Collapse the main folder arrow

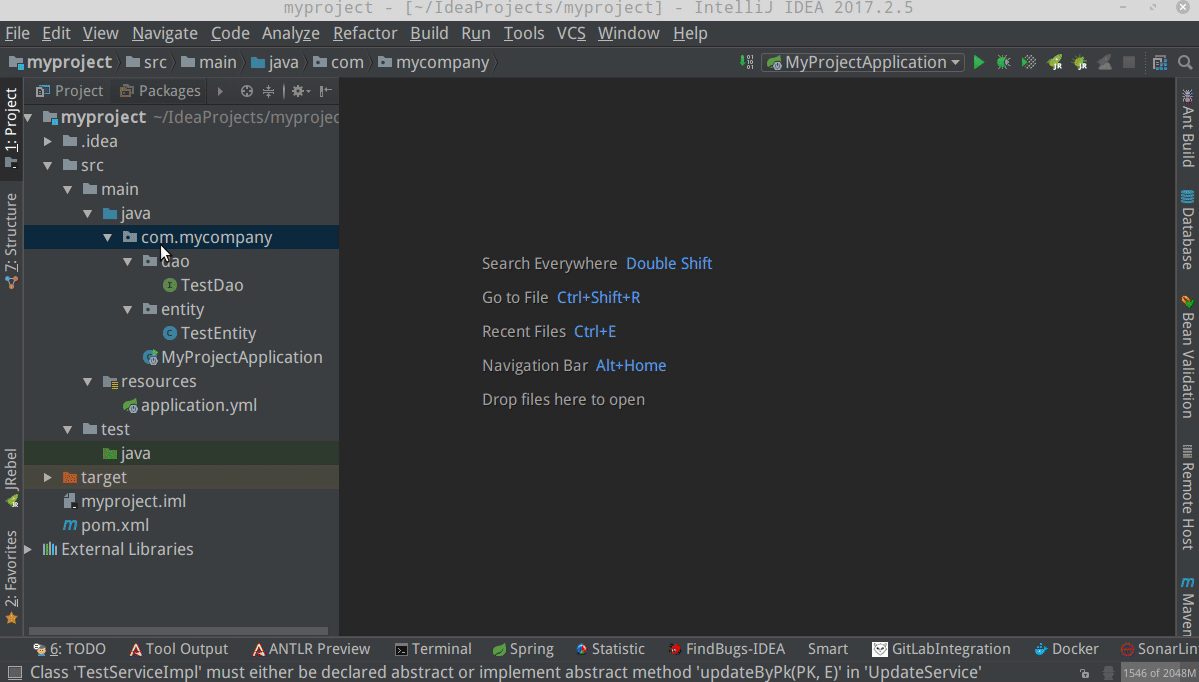tap(67, 190)
